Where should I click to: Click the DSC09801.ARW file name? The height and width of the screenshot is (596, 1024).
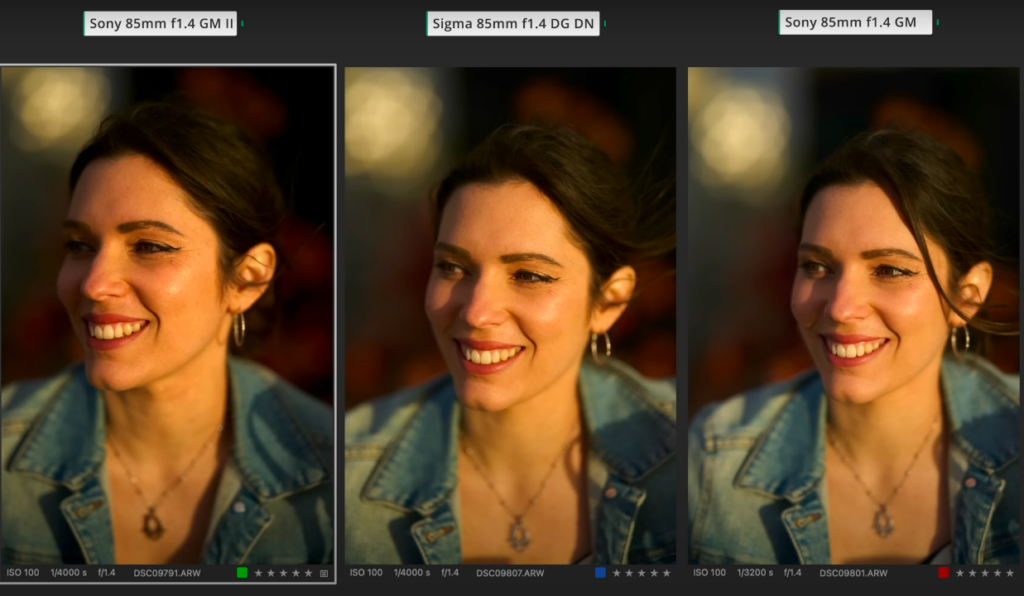click(854, 573)
